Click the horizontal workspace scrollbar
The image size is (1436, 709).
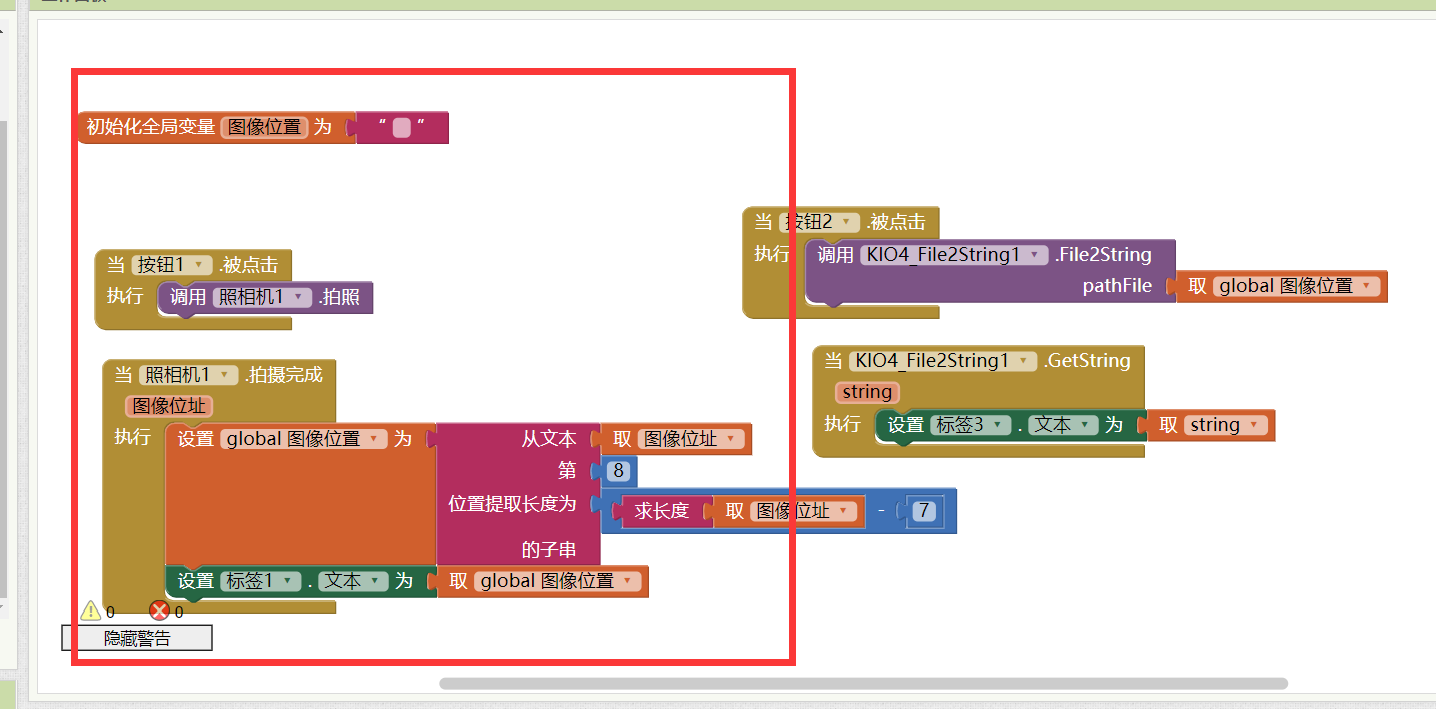coord(862,684)
